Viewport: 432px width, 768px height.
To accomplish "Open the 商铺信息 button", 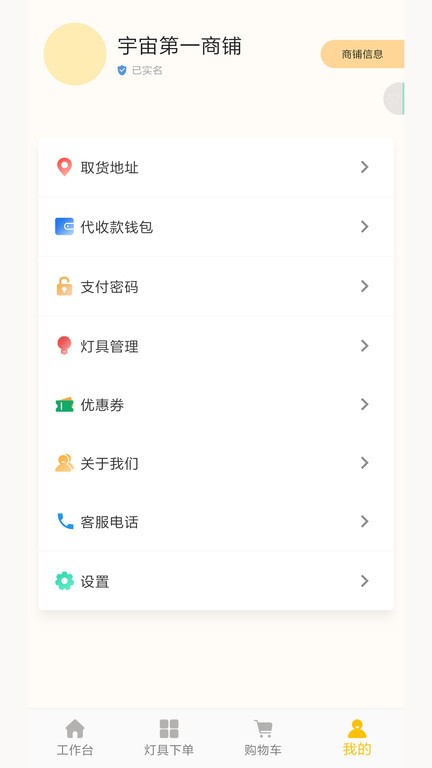I will pyautogui.click(x=362, y=54).
